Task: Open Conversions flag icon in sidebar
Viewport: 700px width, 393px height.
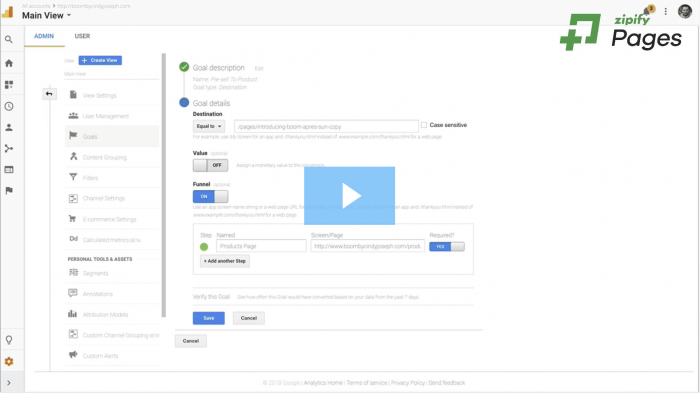Action: coord(8,191)
